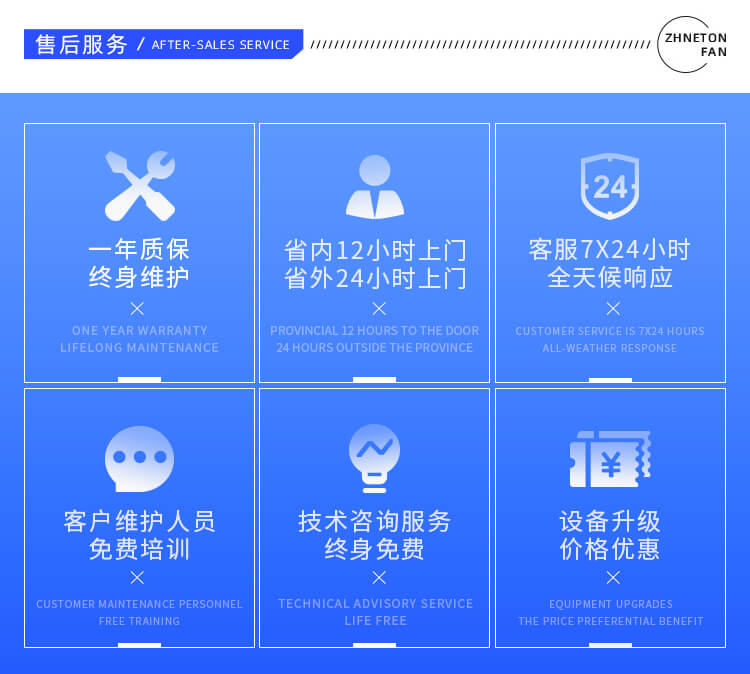Select the EQUIPMENT UPGRADES caption text

tap(610, 604)
